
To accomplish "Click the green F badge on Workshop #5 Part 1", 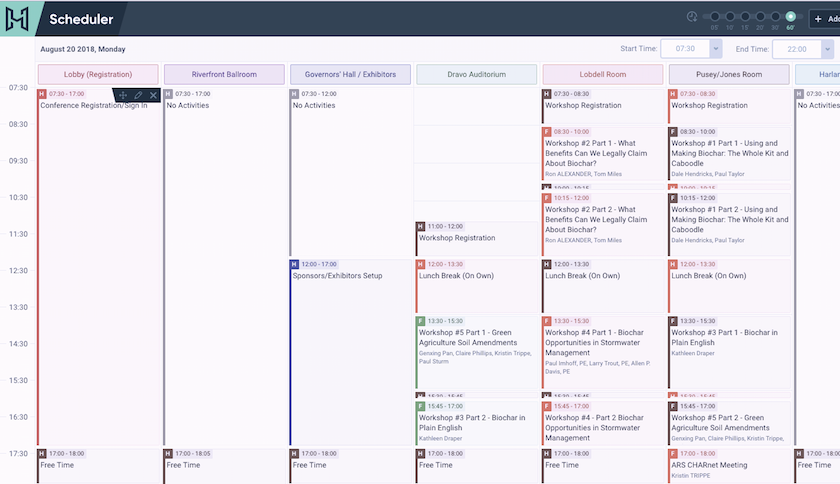I will pos(420,321).
